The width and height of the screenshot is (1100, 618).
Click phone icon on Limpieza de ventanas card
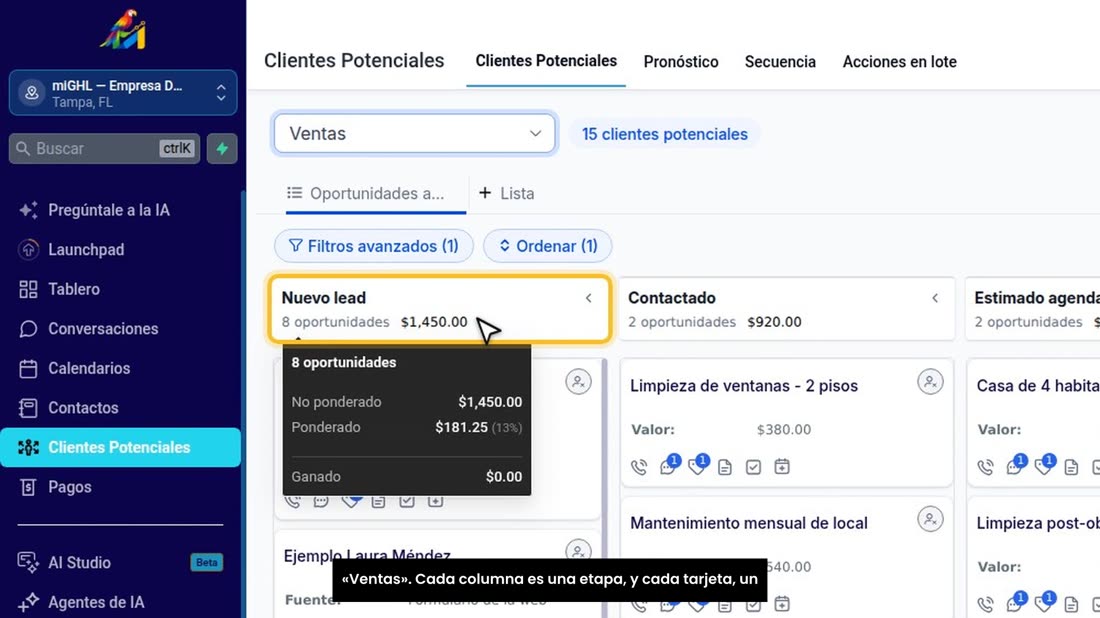click(639, 466)
